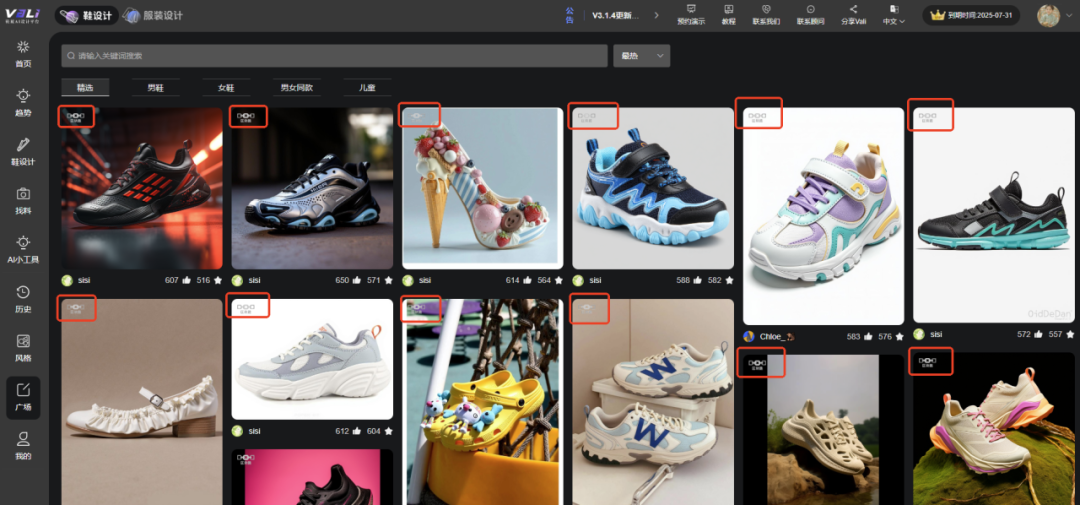The width and height of the screenshot is (1080, 505).
Task: Go to 首页 in the sidebar
Action: click(23, 54)
